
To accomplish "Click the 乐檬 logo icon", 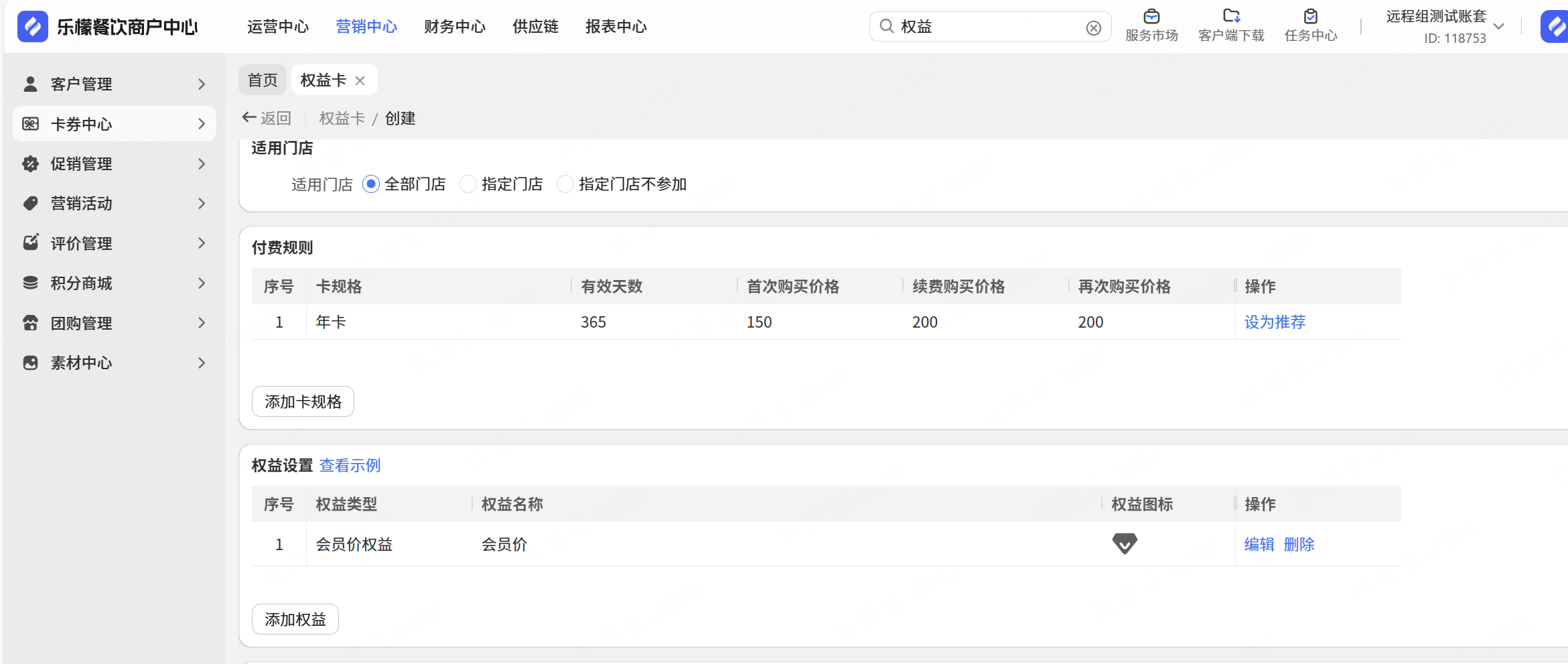I will 32,27.
